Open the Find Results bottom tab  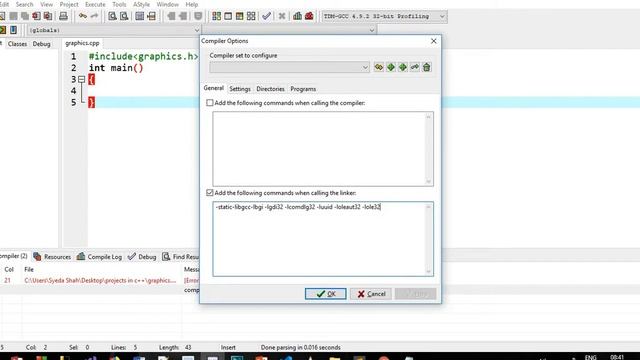[180, 257]
